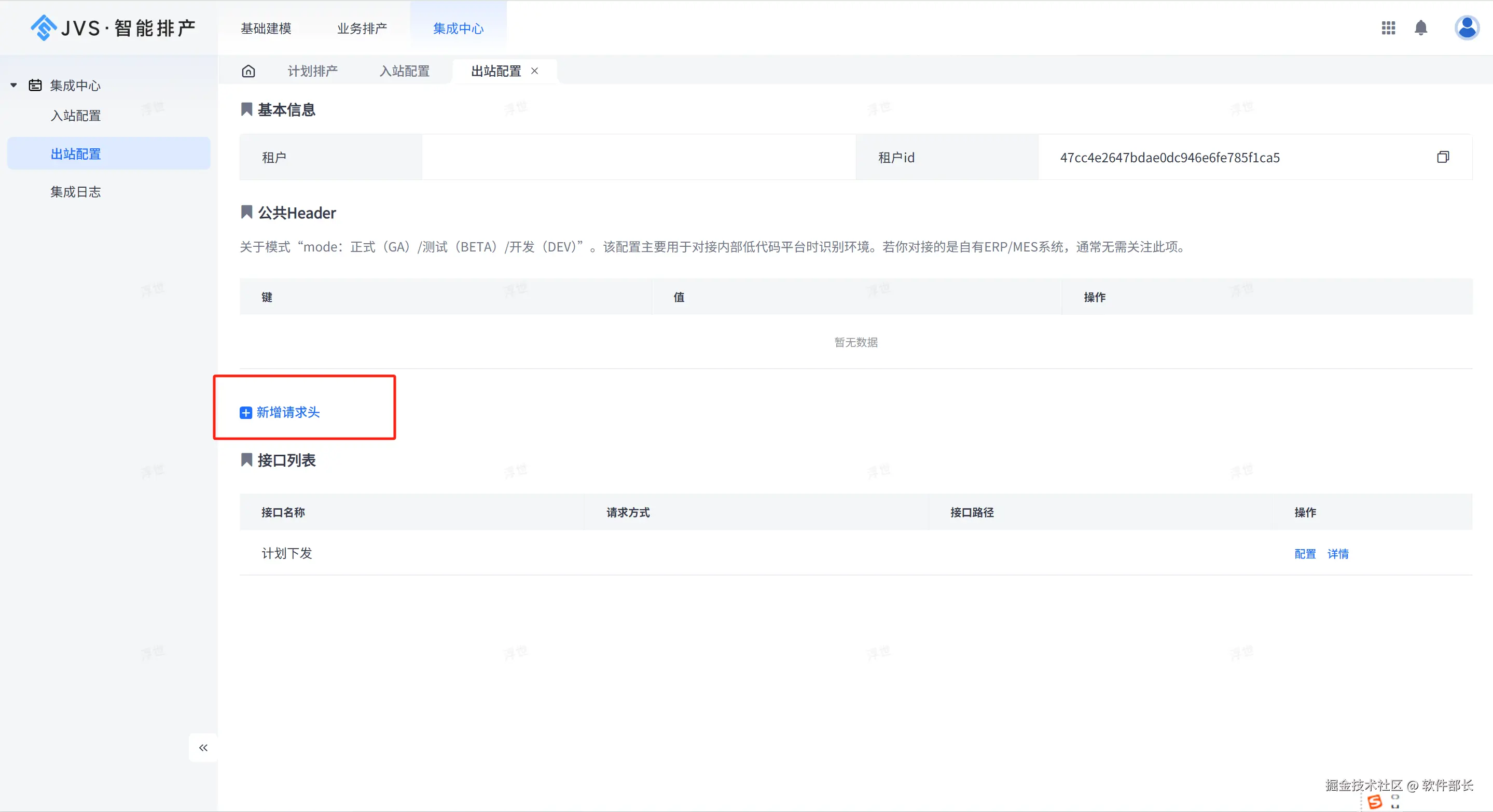Click 详情 link for 计划下发

[x=1338, y=554]
